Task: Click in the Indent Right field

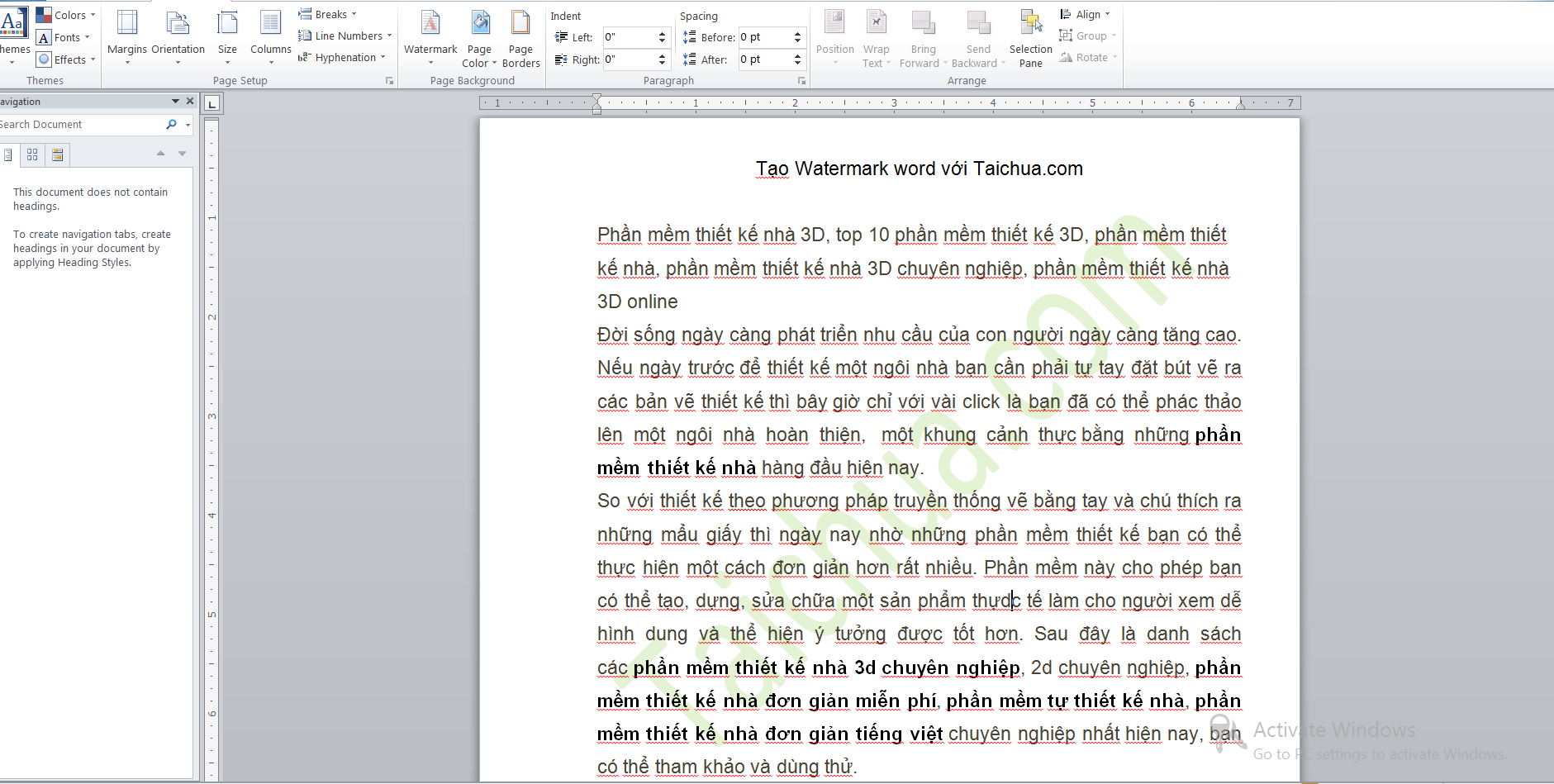Action: (x=630, y=59)
